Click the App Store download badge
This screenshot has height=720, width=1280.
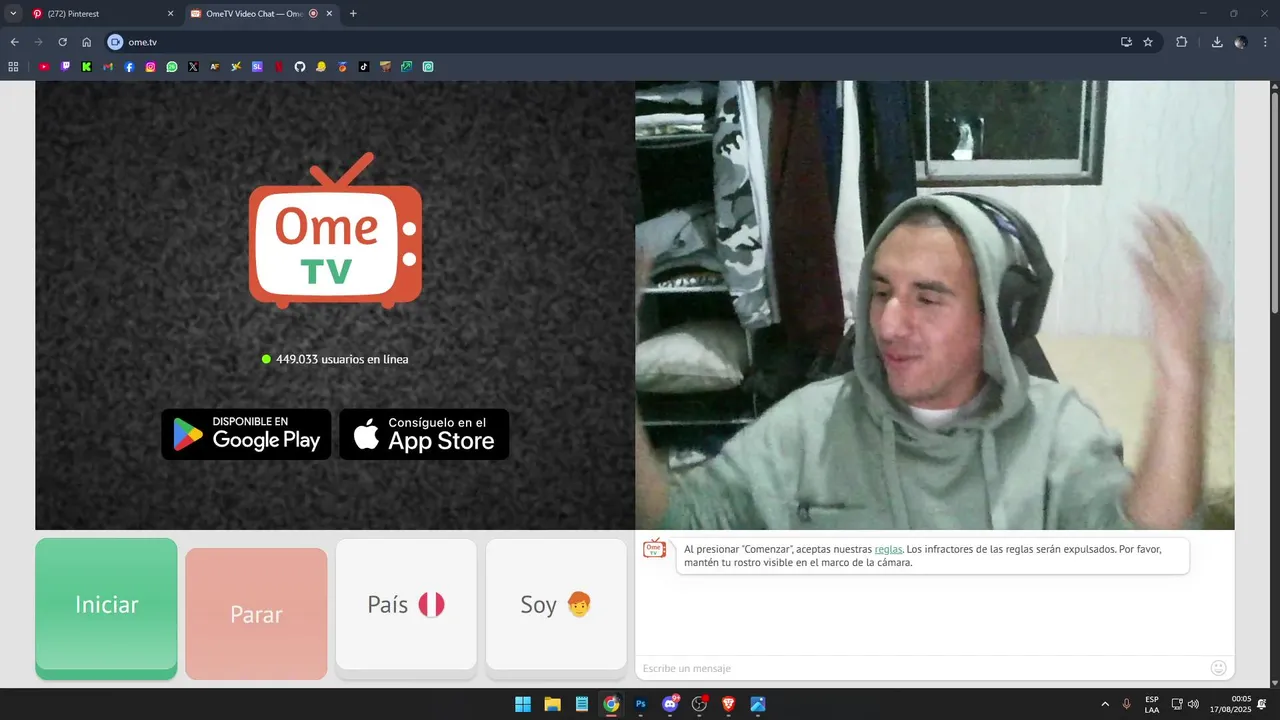point(424,434)
